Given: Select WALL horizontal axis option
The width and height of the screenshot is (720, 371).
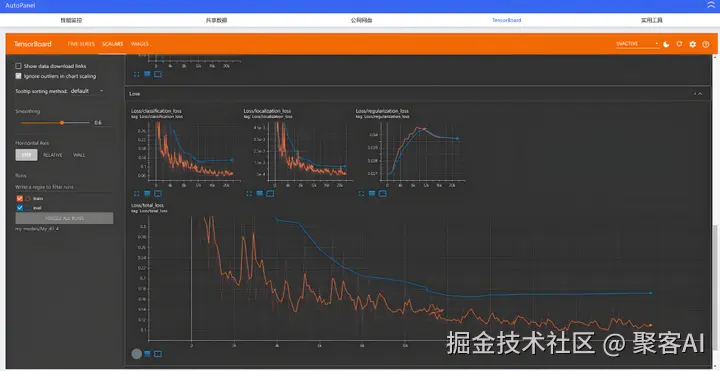Looking at the screenshot, I should pos(79,155).
